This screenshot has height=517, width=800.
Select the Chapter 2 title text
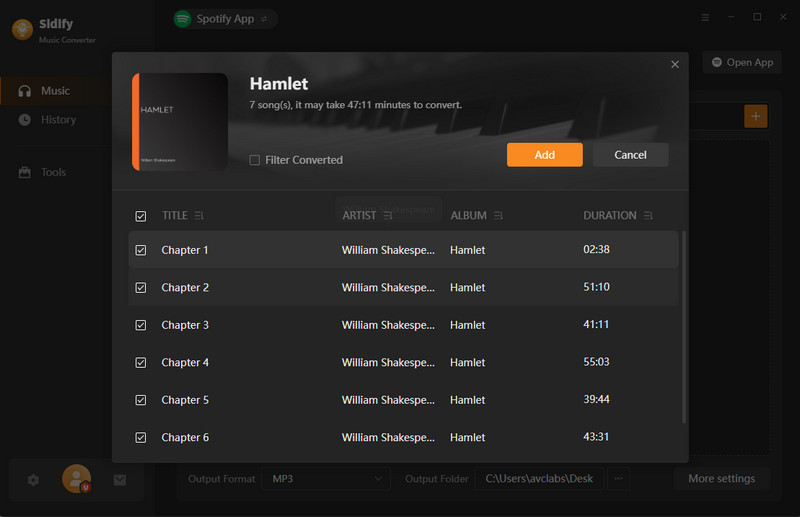[x=185, y=288]
